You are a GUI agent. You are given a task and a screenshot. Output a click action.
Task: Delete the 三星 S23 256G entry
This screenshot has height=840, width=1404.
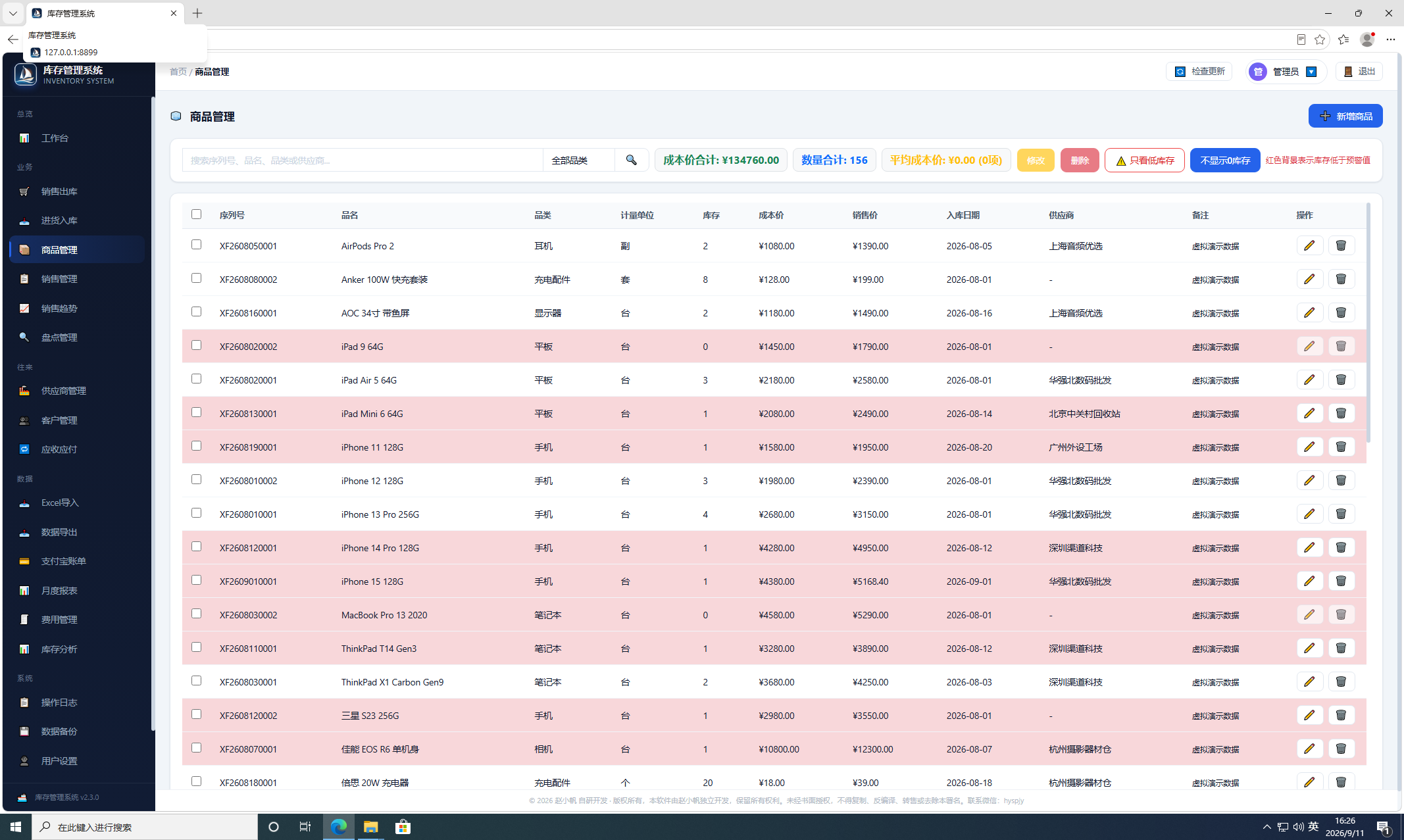1341,715
